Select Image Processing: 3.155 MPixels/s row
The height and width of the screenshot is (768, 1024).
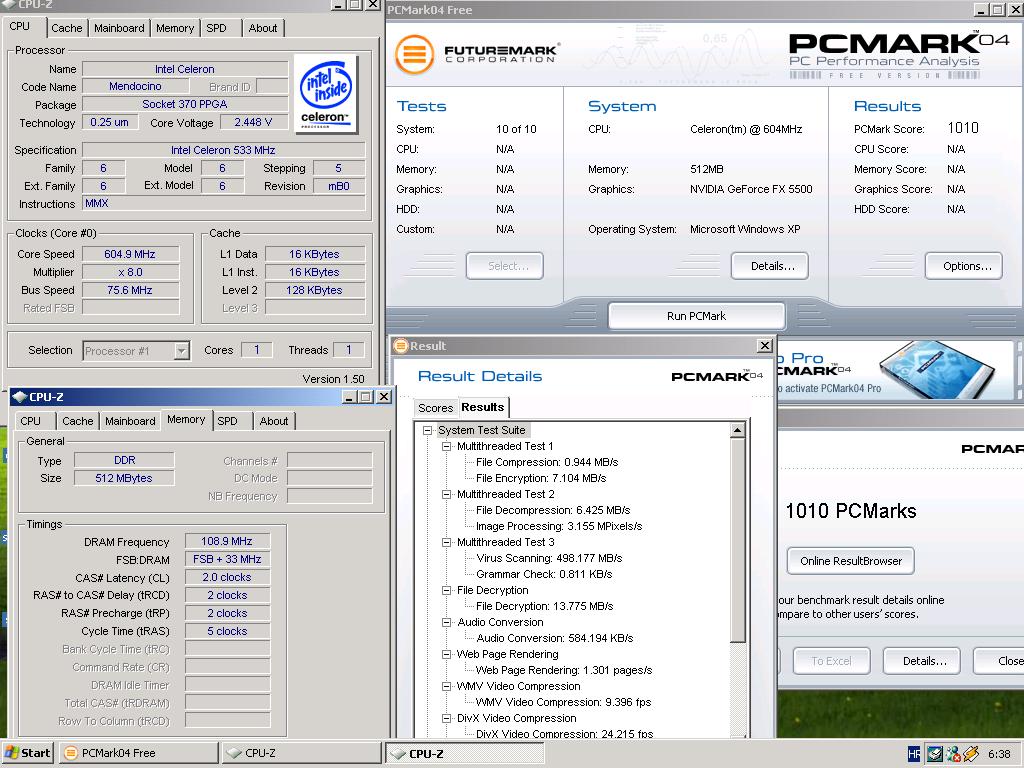(x=559, y=526)
